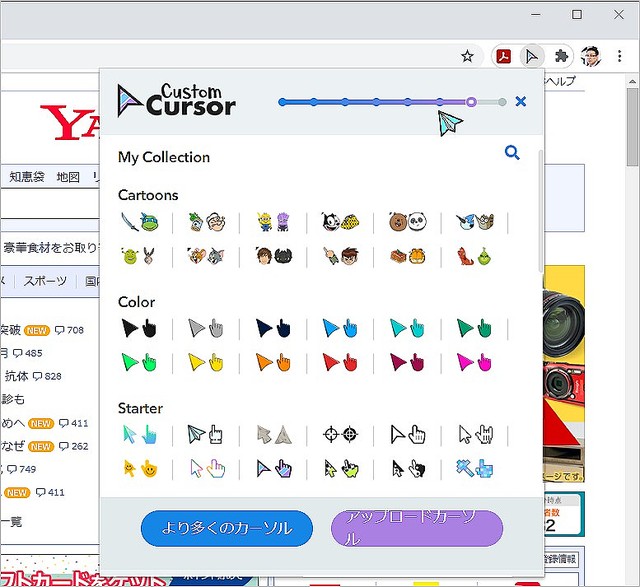Pick the green alien starter cursor
The image size is (640, 587).
coord(341,469)
